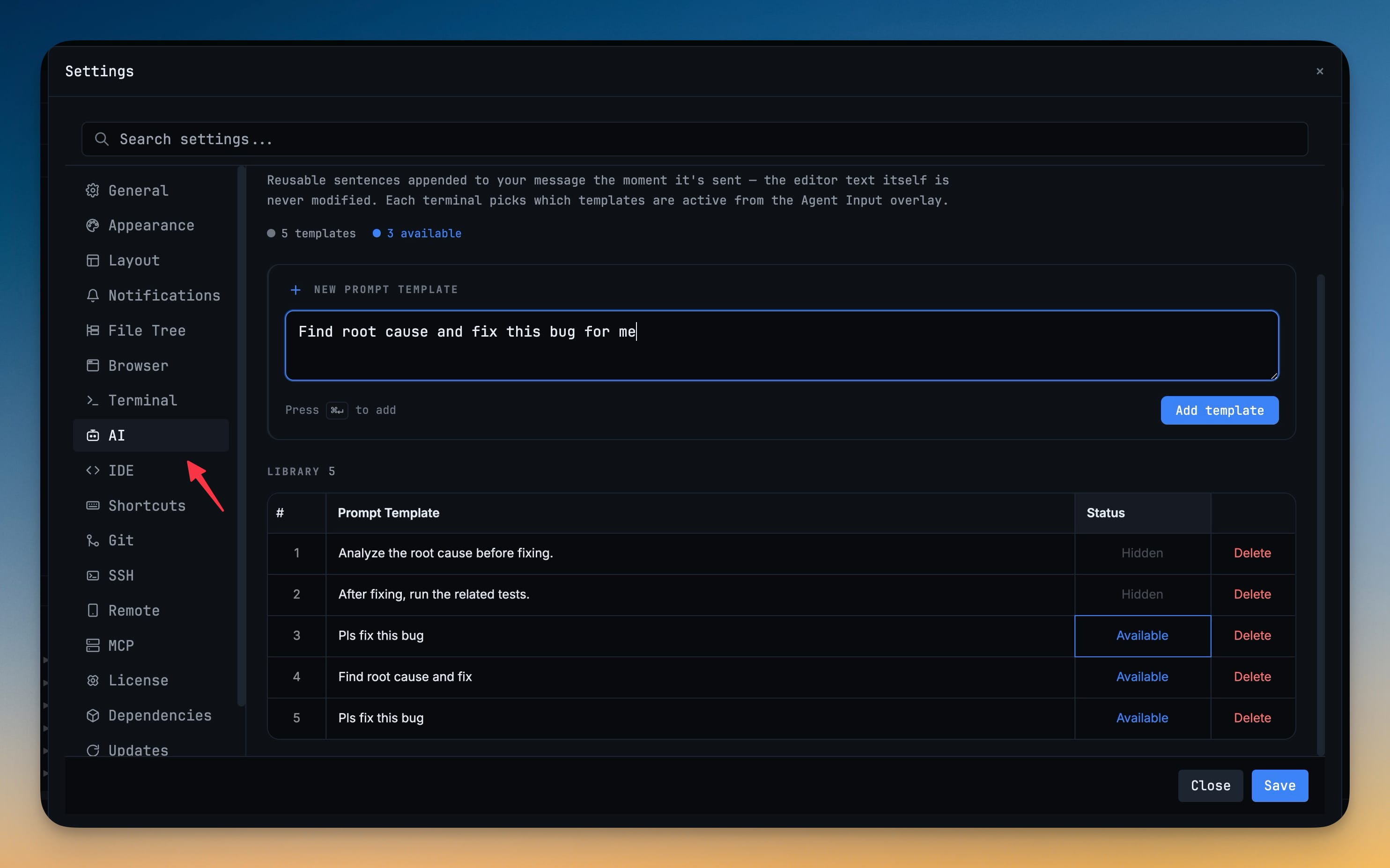Click the Close button in footer

coord(1210,786)
